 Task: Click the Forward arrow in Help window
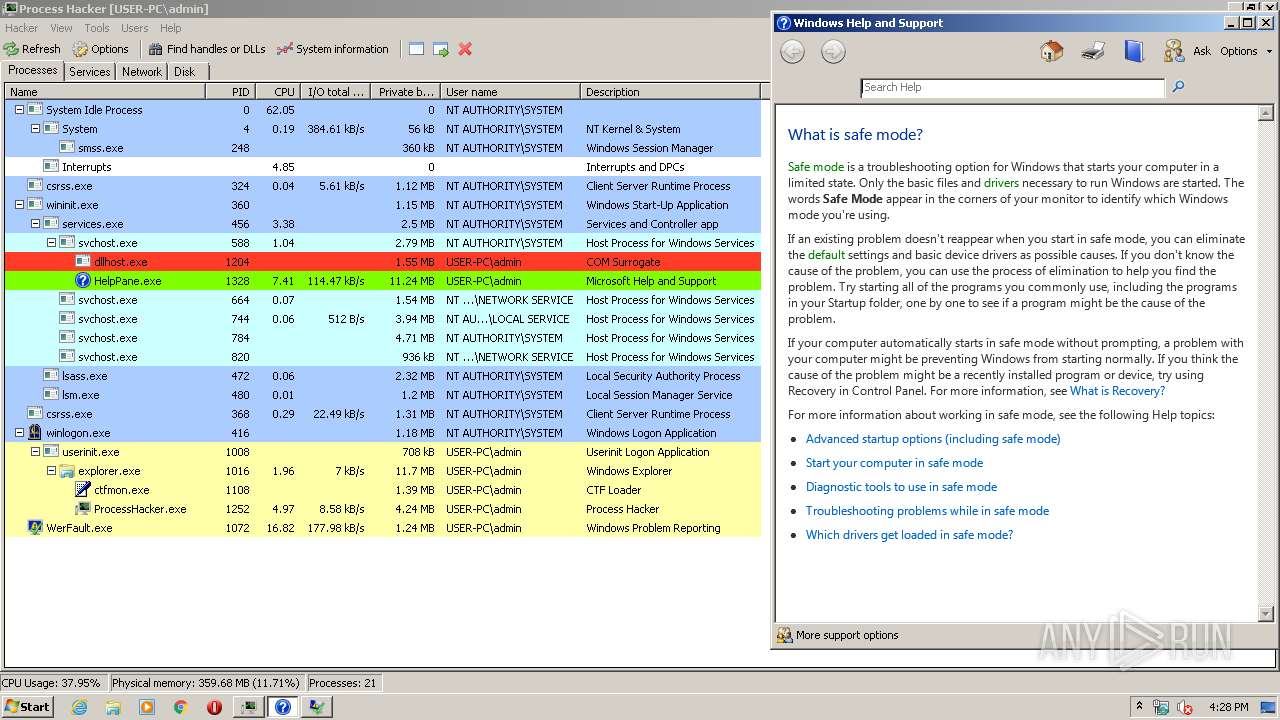pyautogui.click(x=833, y=52)
